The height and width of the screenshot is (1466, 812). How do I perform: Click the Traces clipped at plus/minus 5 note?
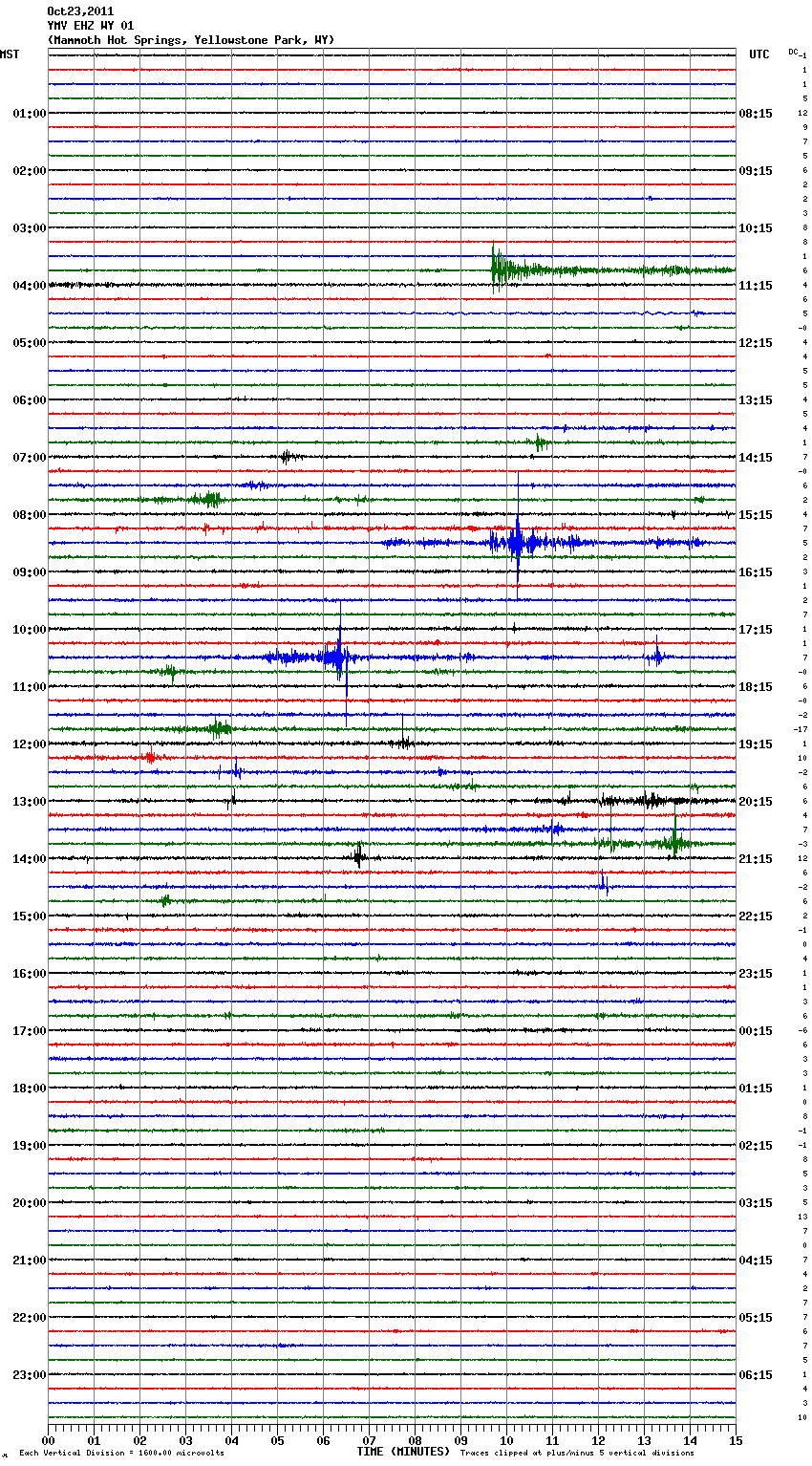coord(577,1454)
